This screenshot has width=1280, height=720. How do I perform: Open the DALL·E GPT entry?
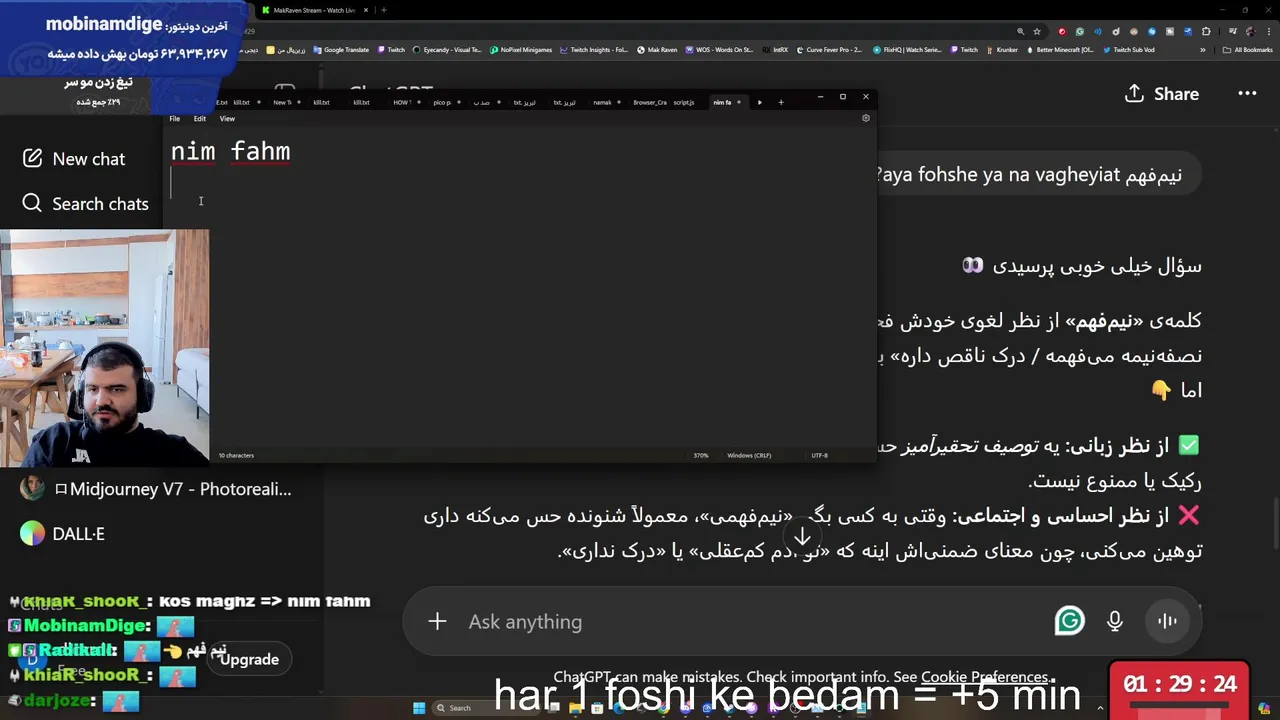63,534
